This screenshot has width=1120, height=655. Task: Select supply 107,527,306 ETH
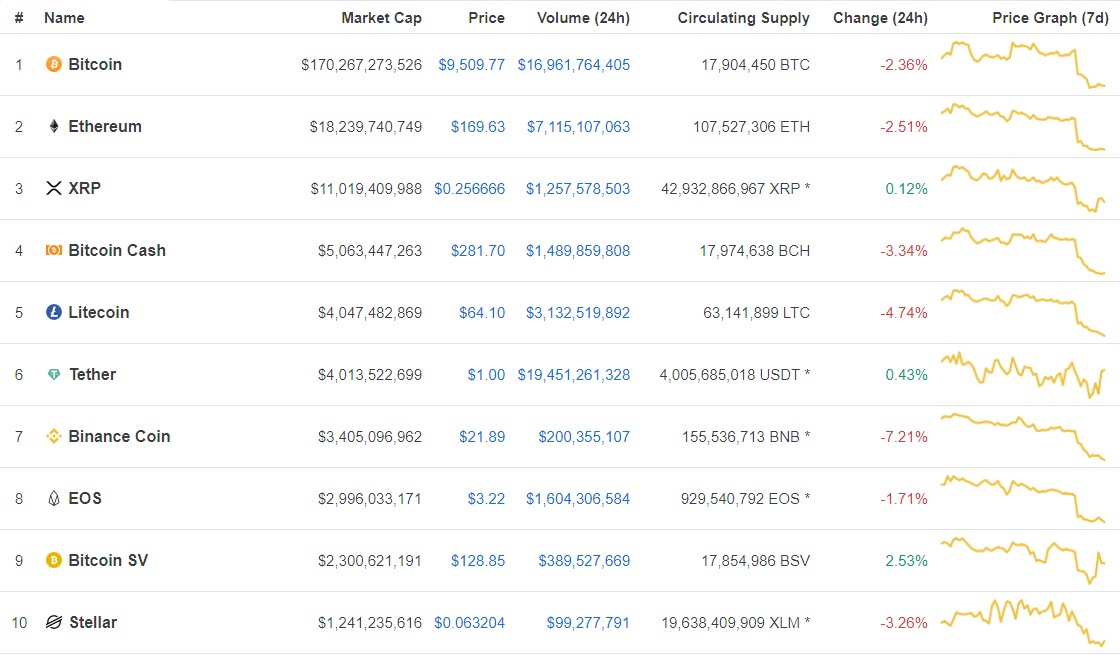pos(751,127)
